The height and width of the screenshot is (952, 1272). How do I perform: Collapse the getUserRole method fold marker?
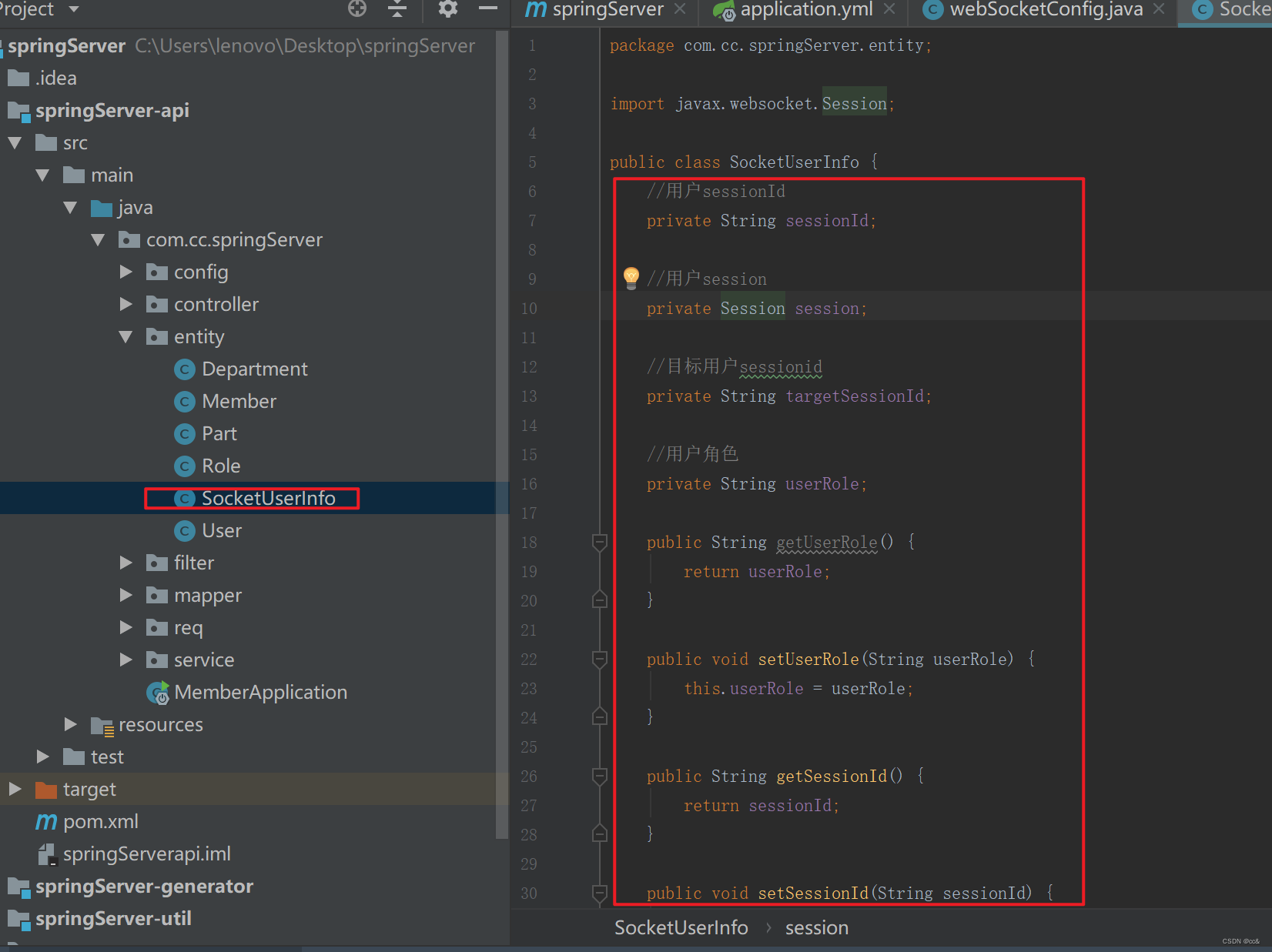click(x=600, y=543)
